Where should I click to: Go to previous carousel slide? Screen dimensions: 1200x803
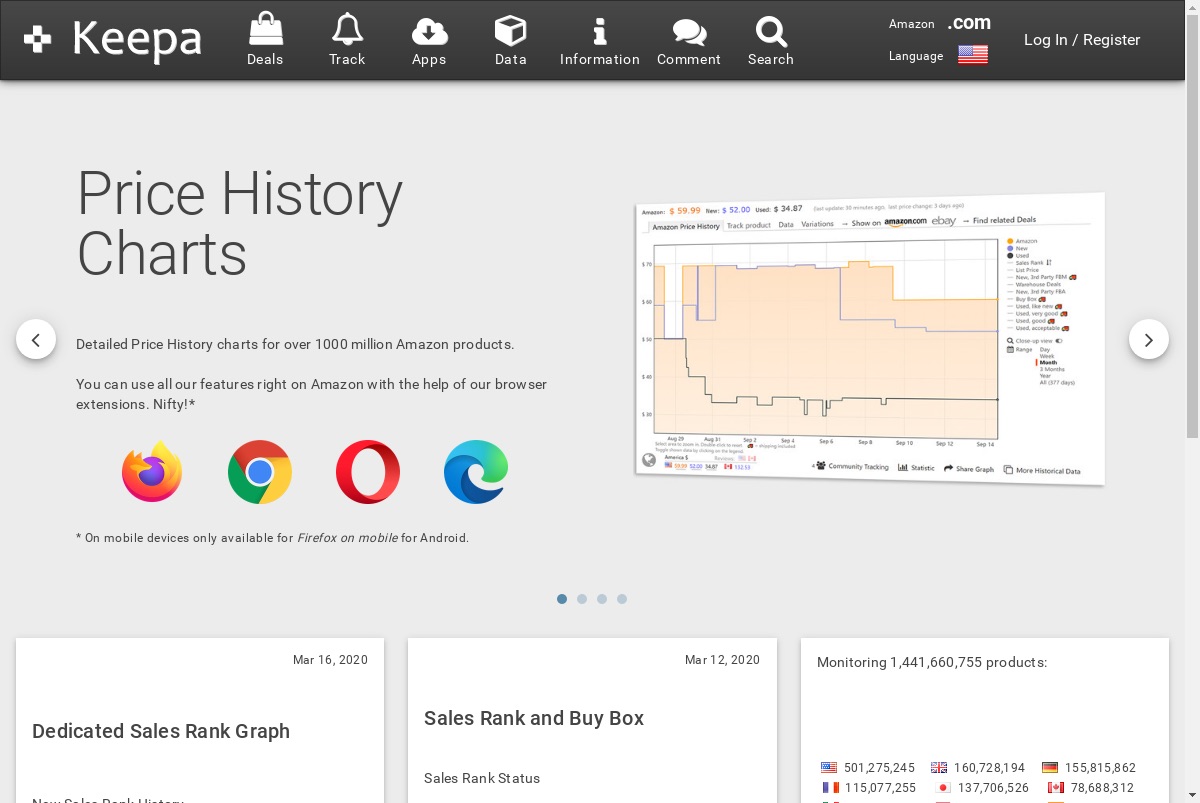coord(36,339)
